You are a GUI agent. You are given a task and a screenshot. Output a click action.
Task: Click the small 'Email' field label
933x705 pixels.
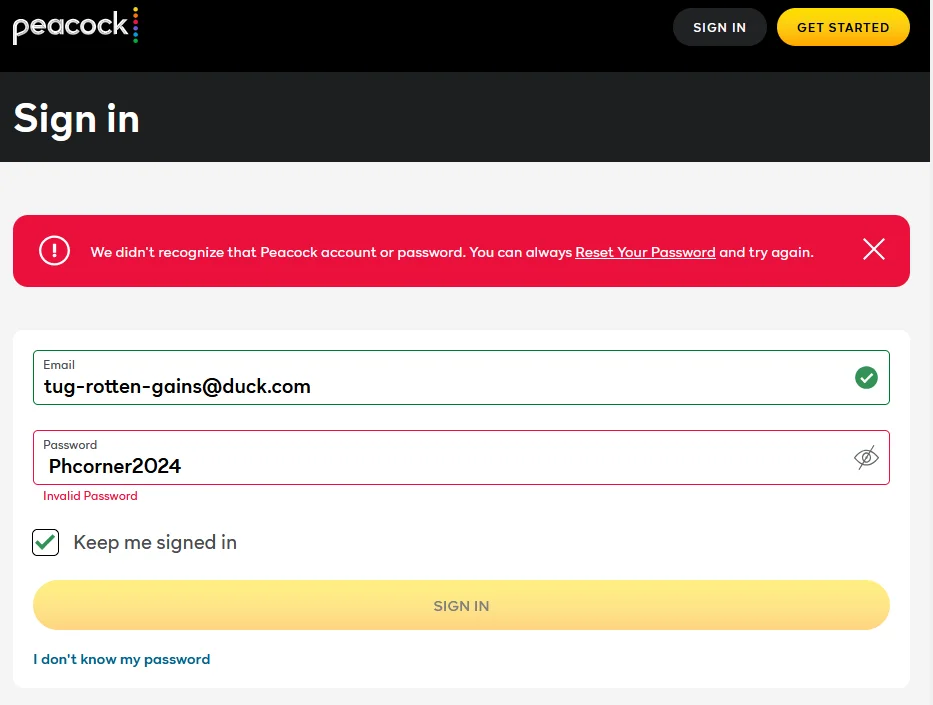59,365
